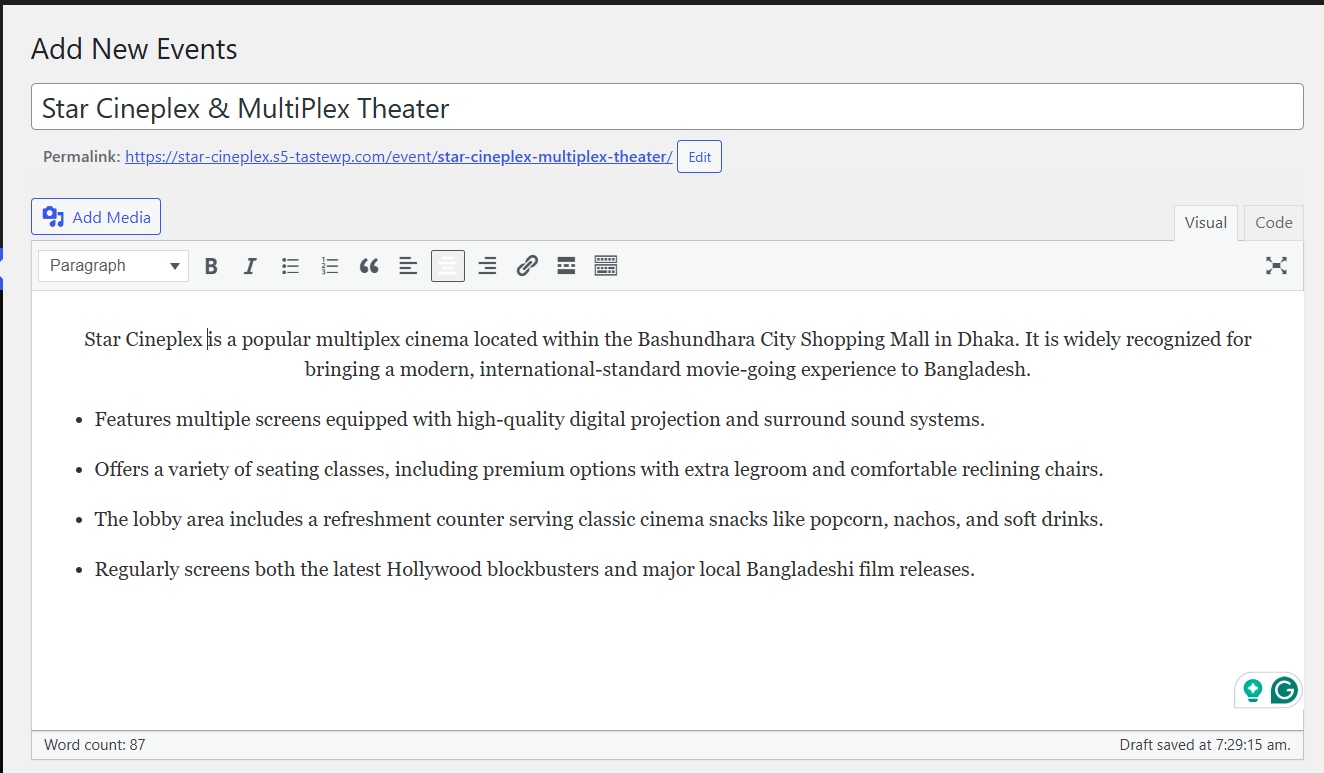This screenshot has height=773, width=1324.
Task: Open the event permalink URL
Action: coord(398,157)
